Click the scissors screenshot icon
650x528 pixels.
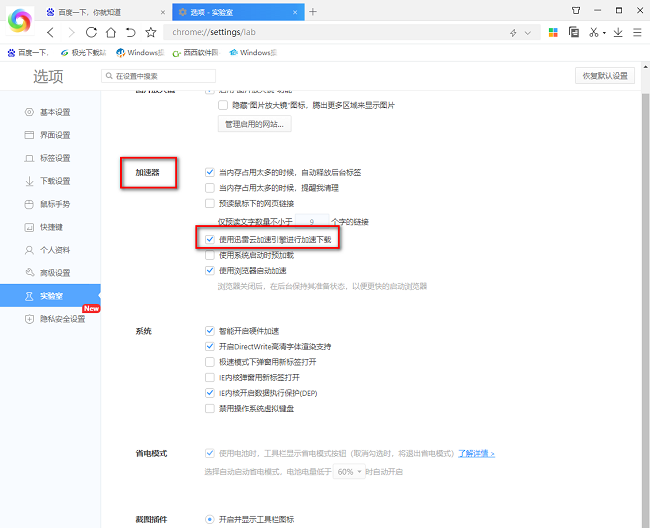(x=594, y=32)
